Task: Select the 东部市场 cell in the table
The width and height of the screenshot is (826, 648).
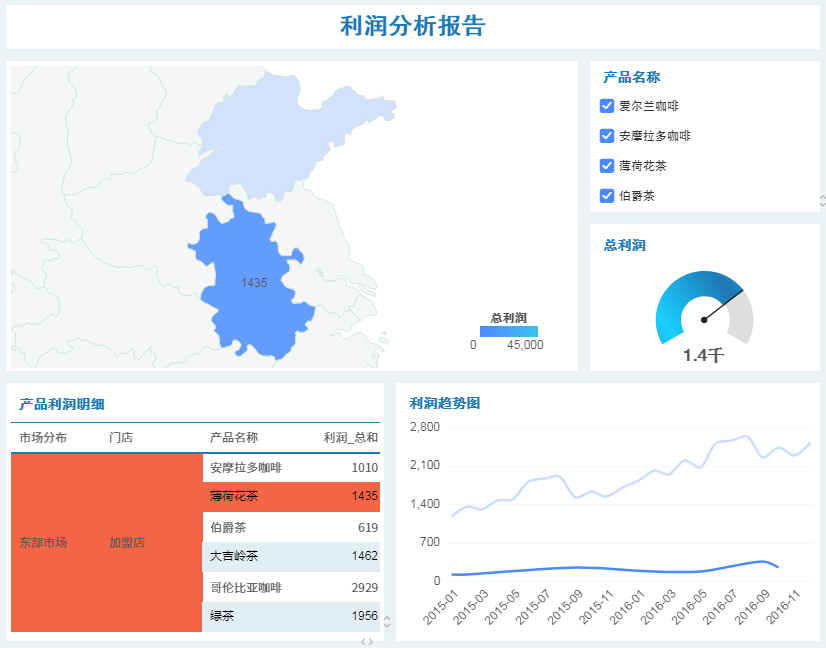Action: (42, 542)
